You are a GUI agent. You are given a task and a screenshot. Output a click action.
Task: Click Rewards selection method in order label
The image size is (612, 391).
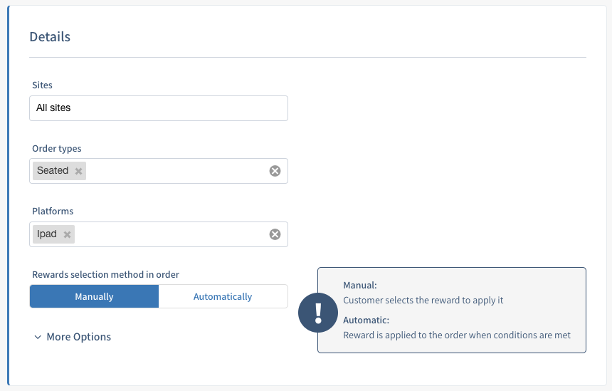pos(105,275)
